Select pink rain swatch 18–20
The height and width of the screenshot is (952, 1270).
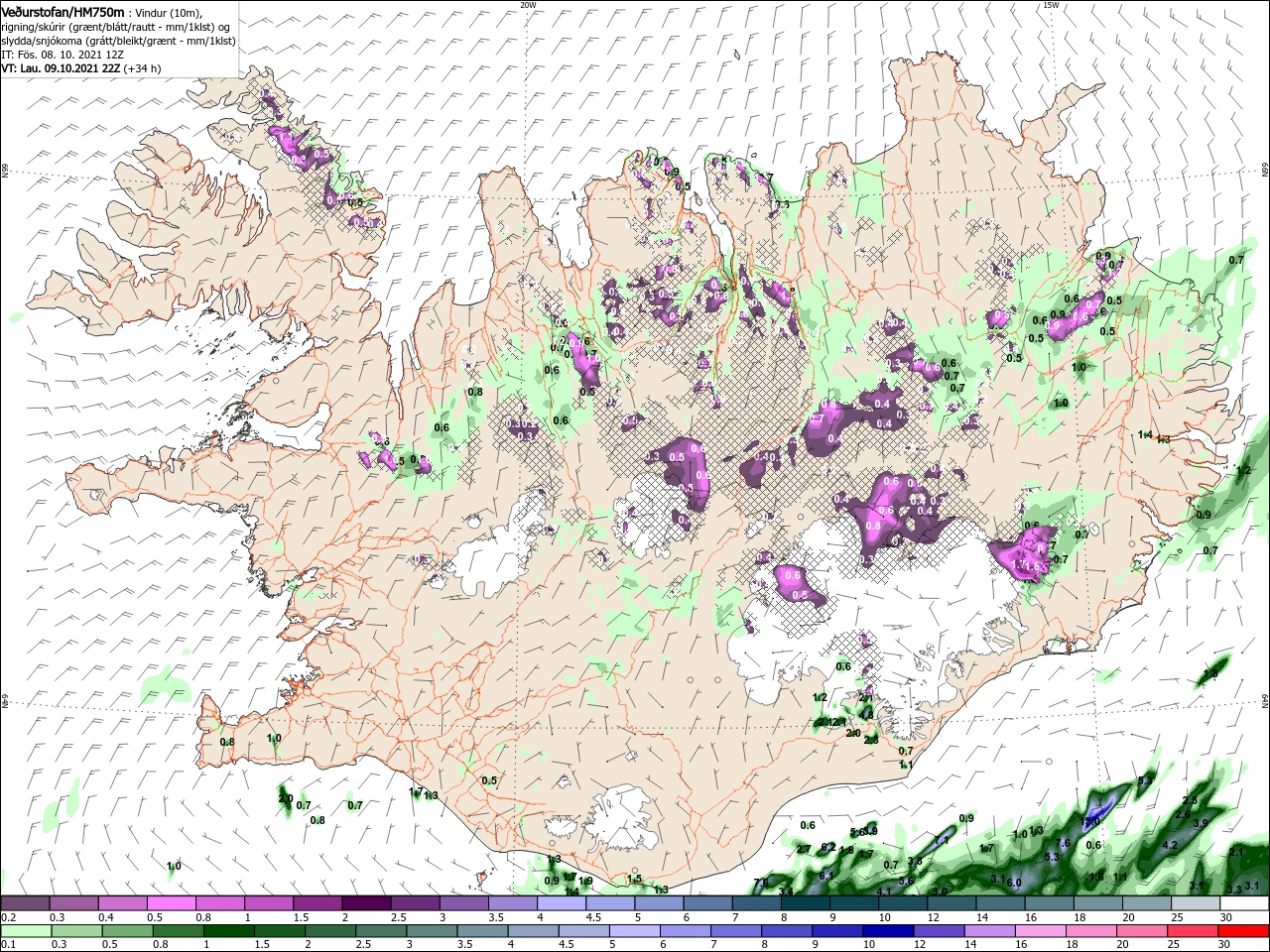point(1091,931)
